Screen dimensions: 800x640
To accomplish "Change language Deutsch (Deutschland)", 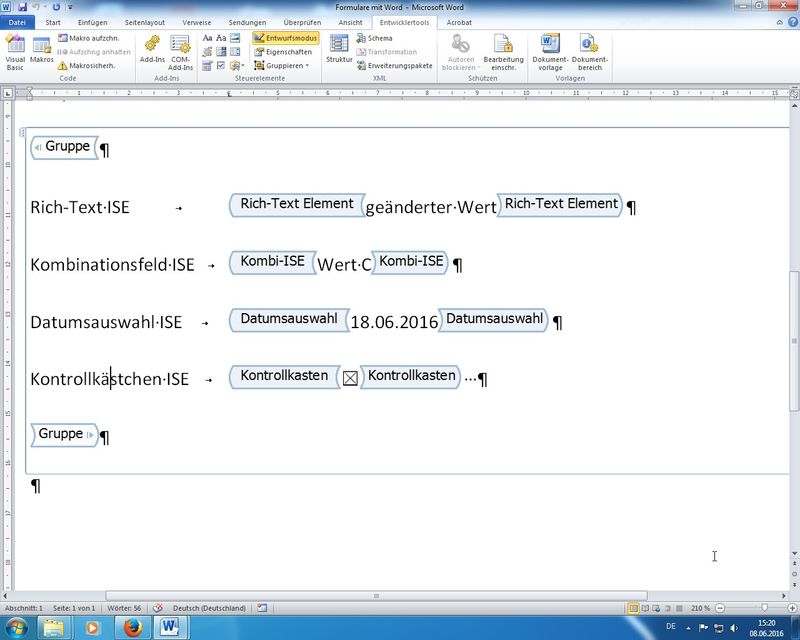I will 209,608.
